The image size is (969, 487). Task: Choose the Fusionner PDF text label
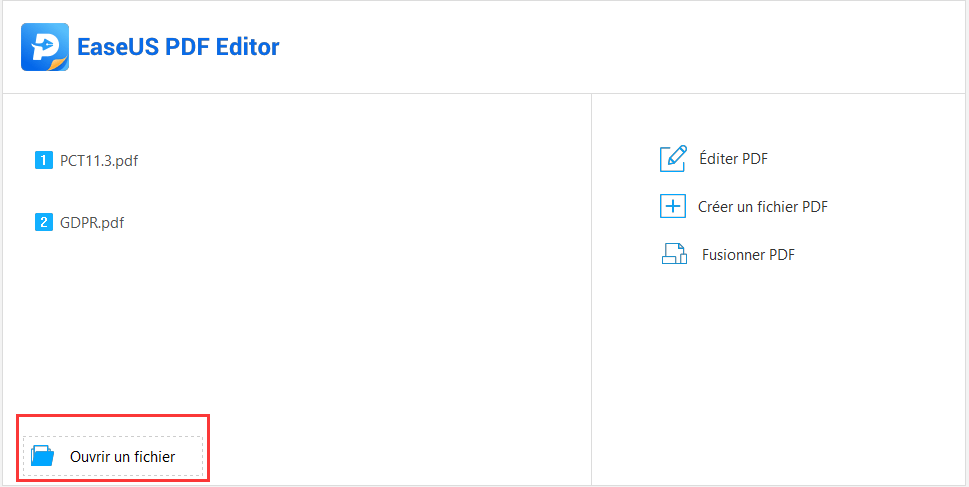pyautogui.click(x=748, y=255)
